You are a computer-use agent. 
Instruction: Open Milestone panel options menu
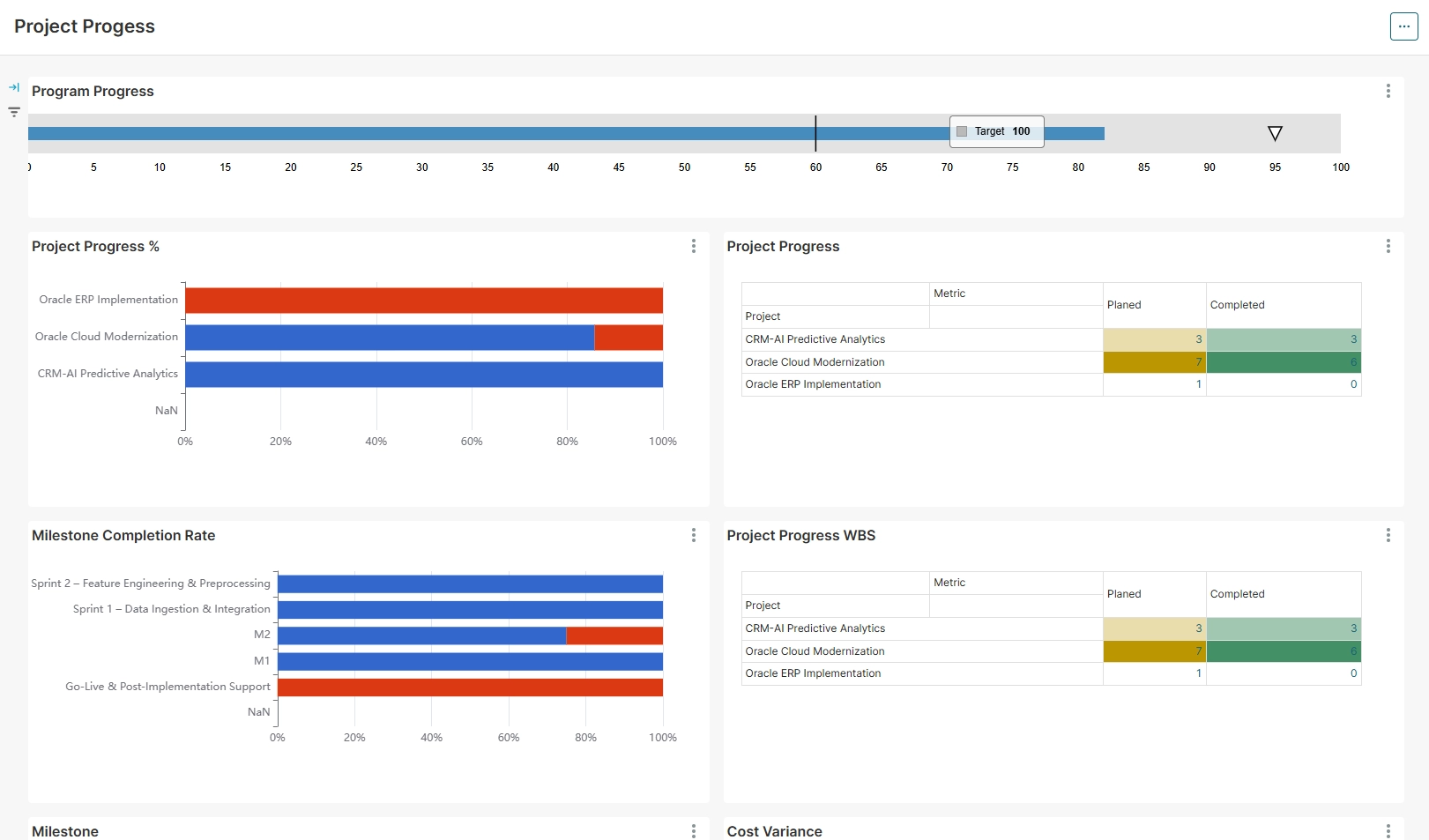click(x=693, y=830)
